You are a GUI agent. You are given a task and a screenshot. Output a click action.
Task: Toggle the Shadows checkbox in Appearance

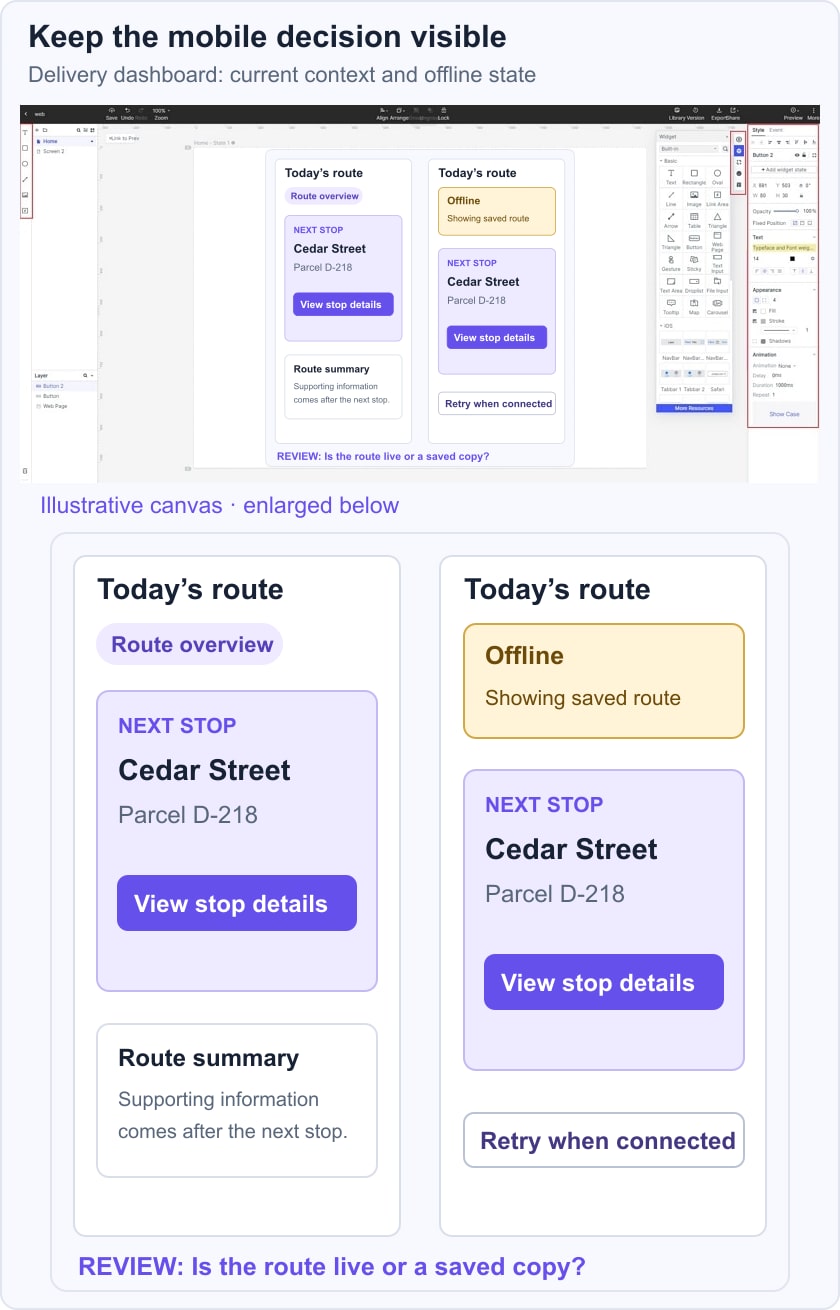point(754,341)
